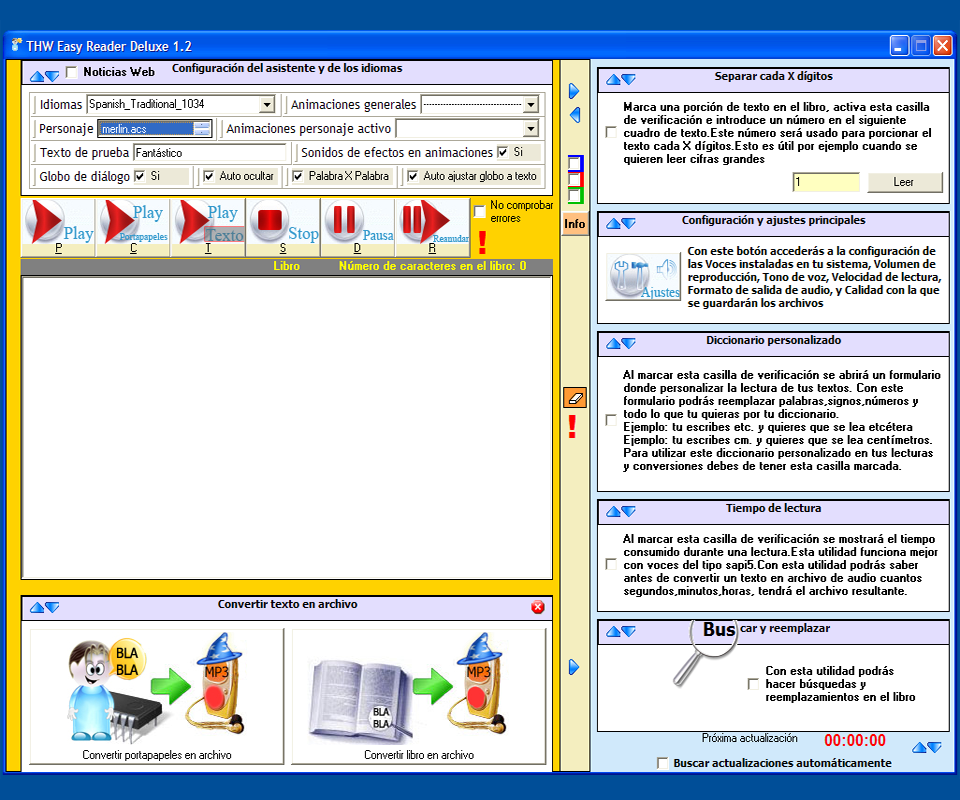
Task: Click the Play Texto button
Action: tap(208, 227)
